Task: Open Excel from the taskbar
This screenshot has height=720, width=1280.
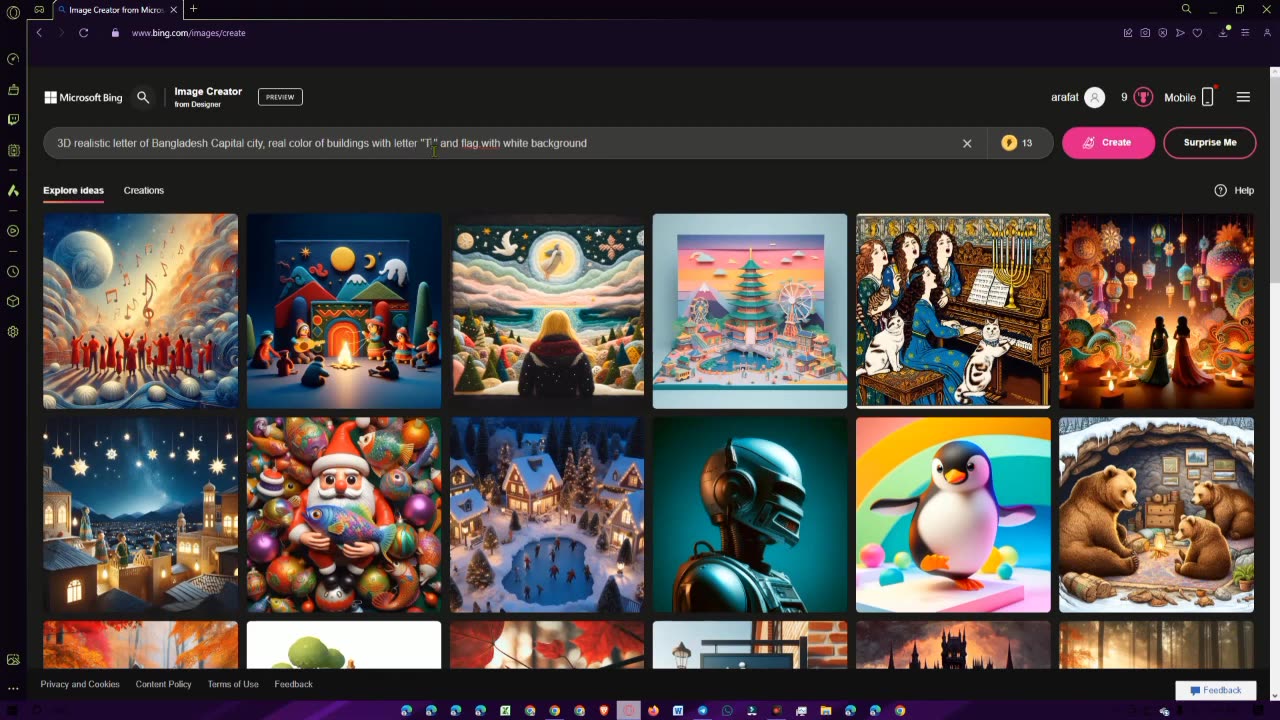Action: coord(505,711)
